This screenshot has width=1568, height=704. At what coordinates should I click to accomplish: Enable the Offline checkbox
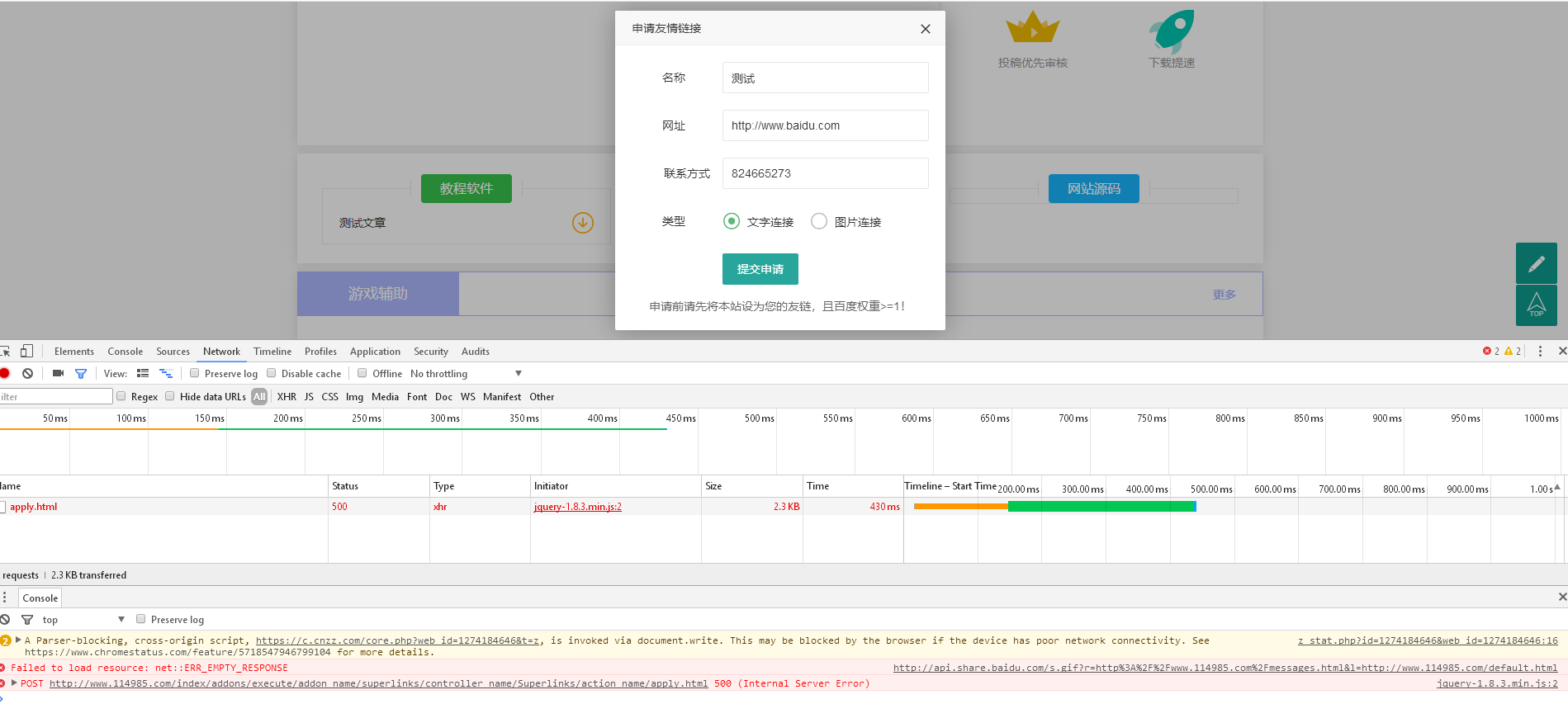(362, 373)
